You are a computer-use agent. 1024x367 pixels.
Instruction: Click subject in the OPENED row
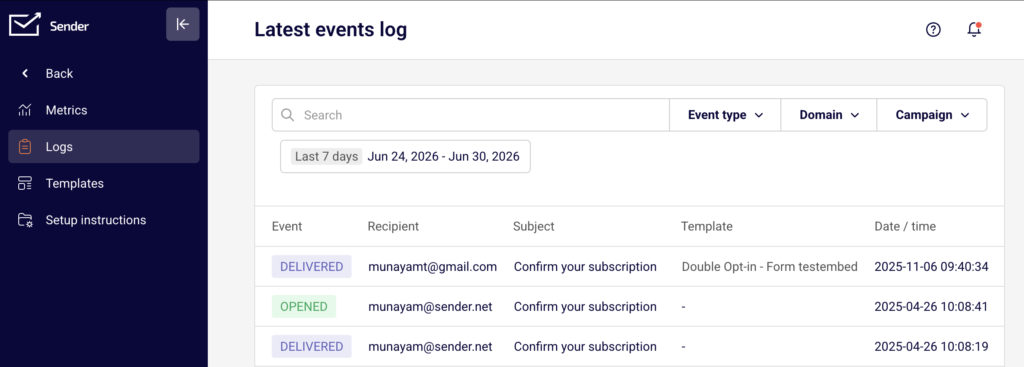[585, 306]
